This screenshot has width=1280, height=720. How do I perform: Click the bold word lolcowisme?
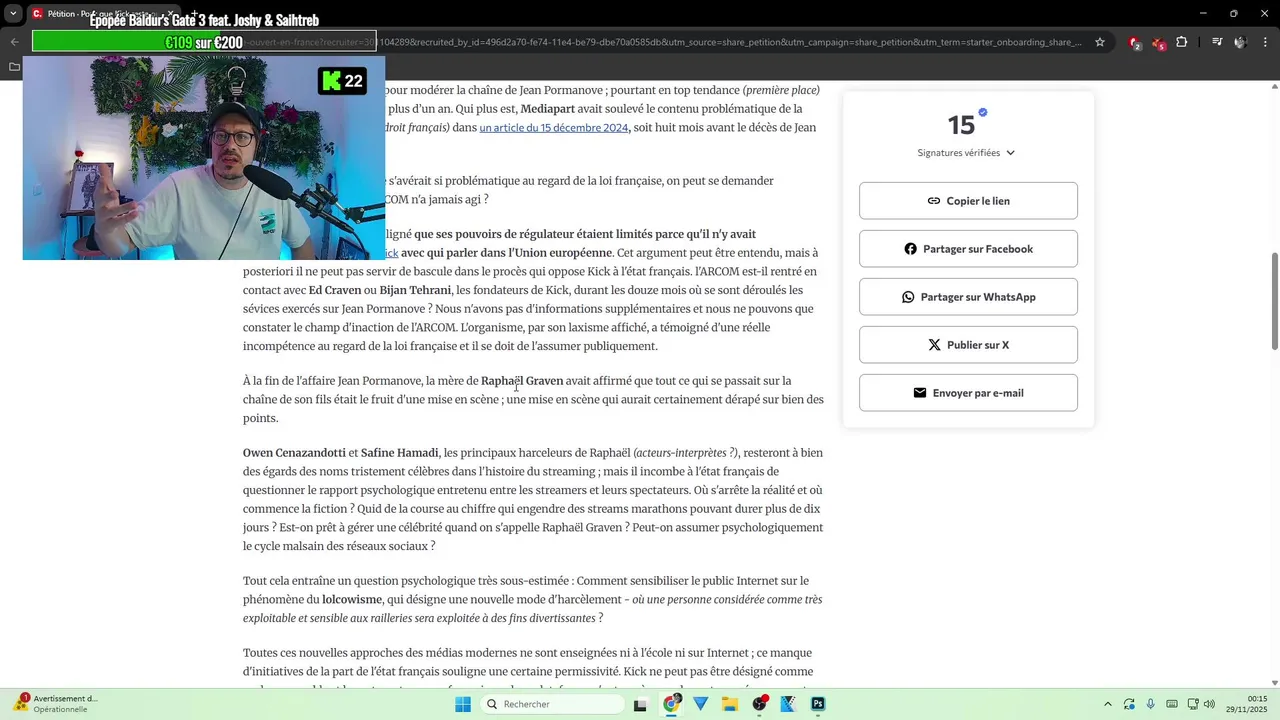[x=352, y=600]
